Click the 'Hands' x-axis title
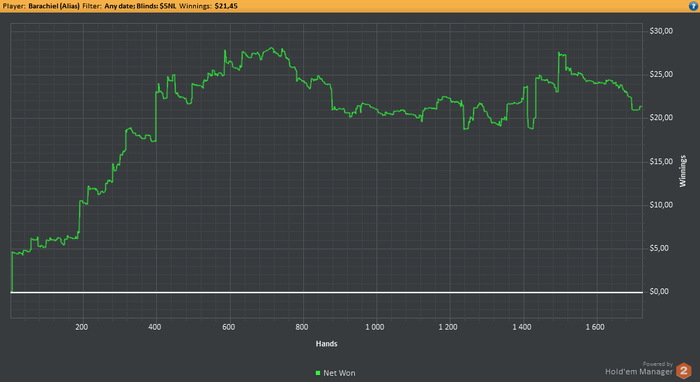Viewport: 700px width, 382px height. tap(326, 344)
